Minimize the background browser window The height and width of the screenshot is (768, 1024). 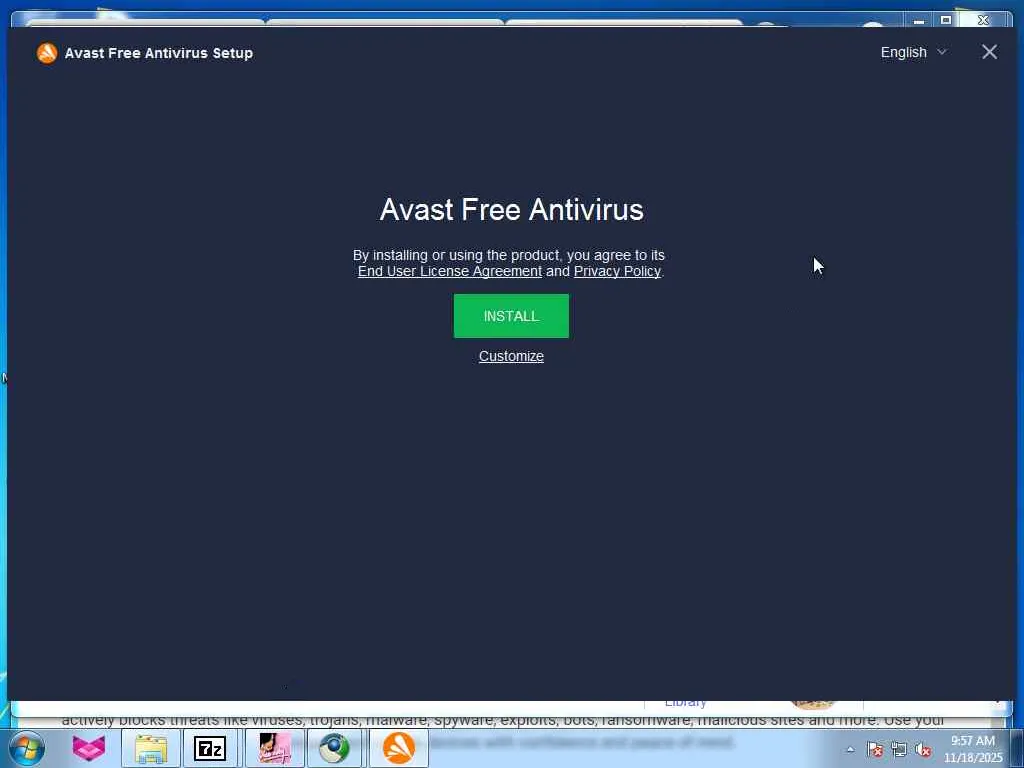pos(919,20)
